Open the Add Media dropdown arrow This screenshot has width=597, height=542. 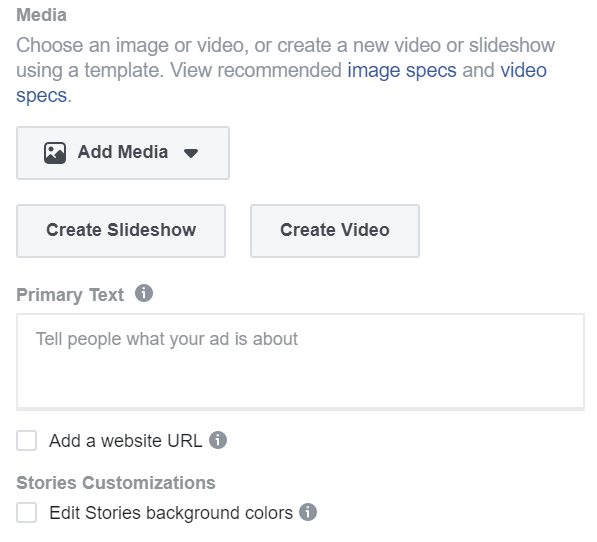point(191,153)
